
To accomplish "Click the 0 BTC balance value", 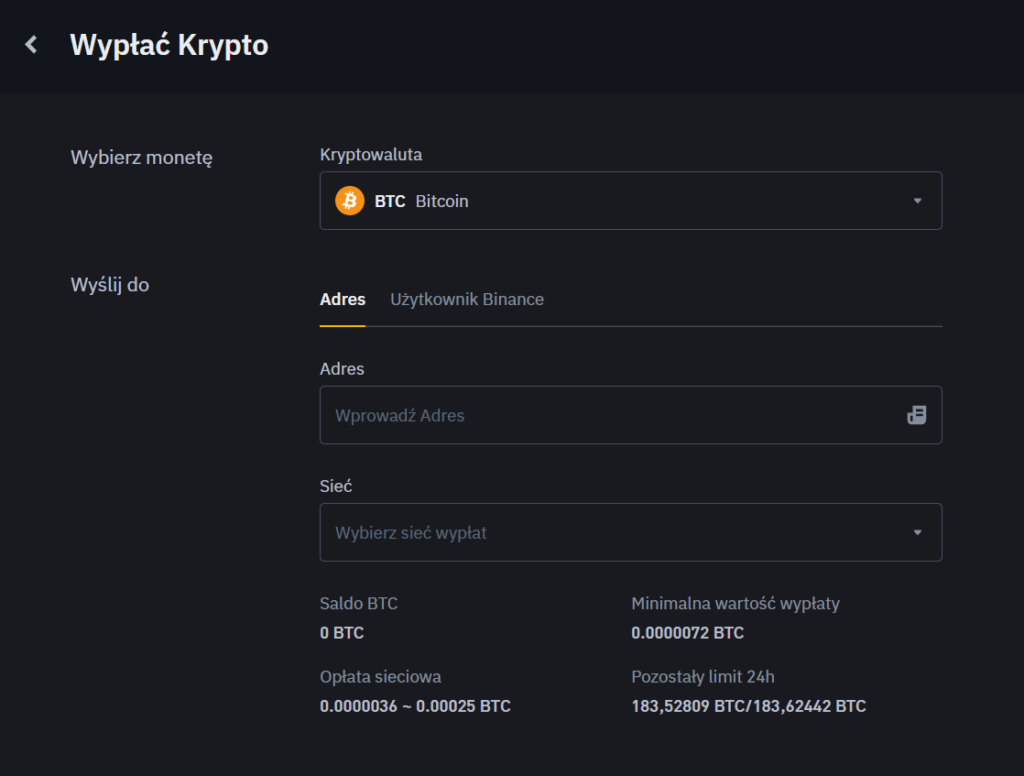I will 342,633.
